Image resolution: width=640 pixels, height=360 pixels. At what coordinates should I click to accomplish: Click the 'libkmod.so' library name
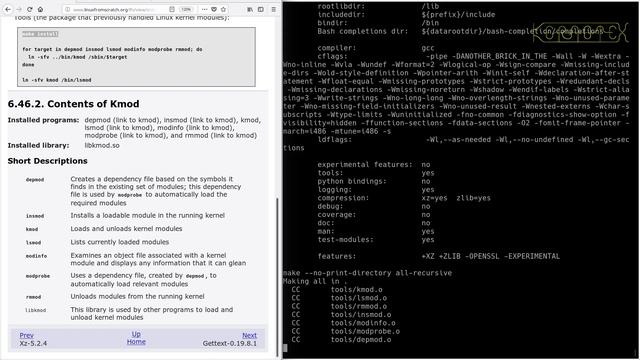(102, 145)
